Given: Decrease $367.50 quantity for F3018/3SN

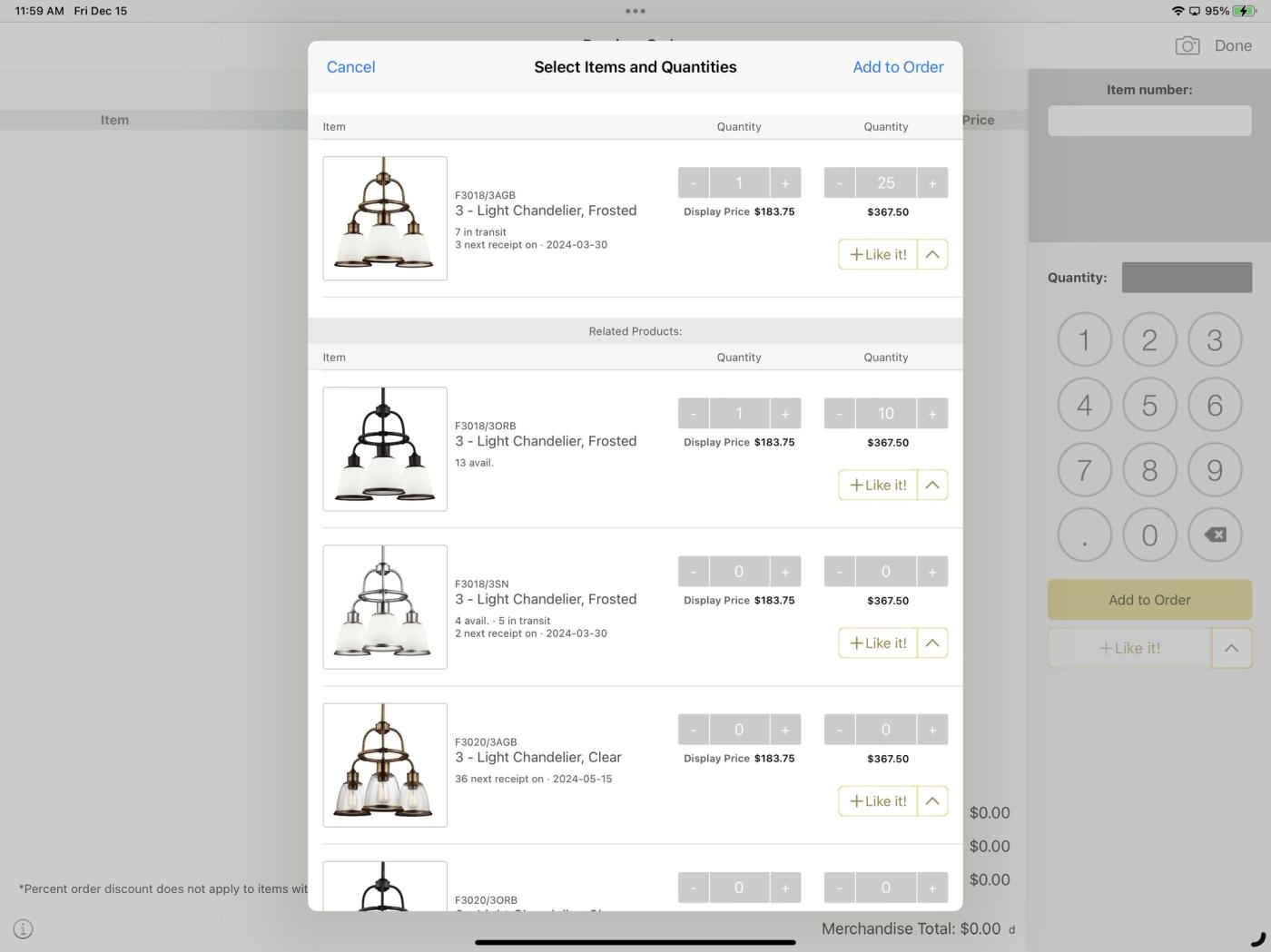Looking at the screenshot, I should pos(840,571).
